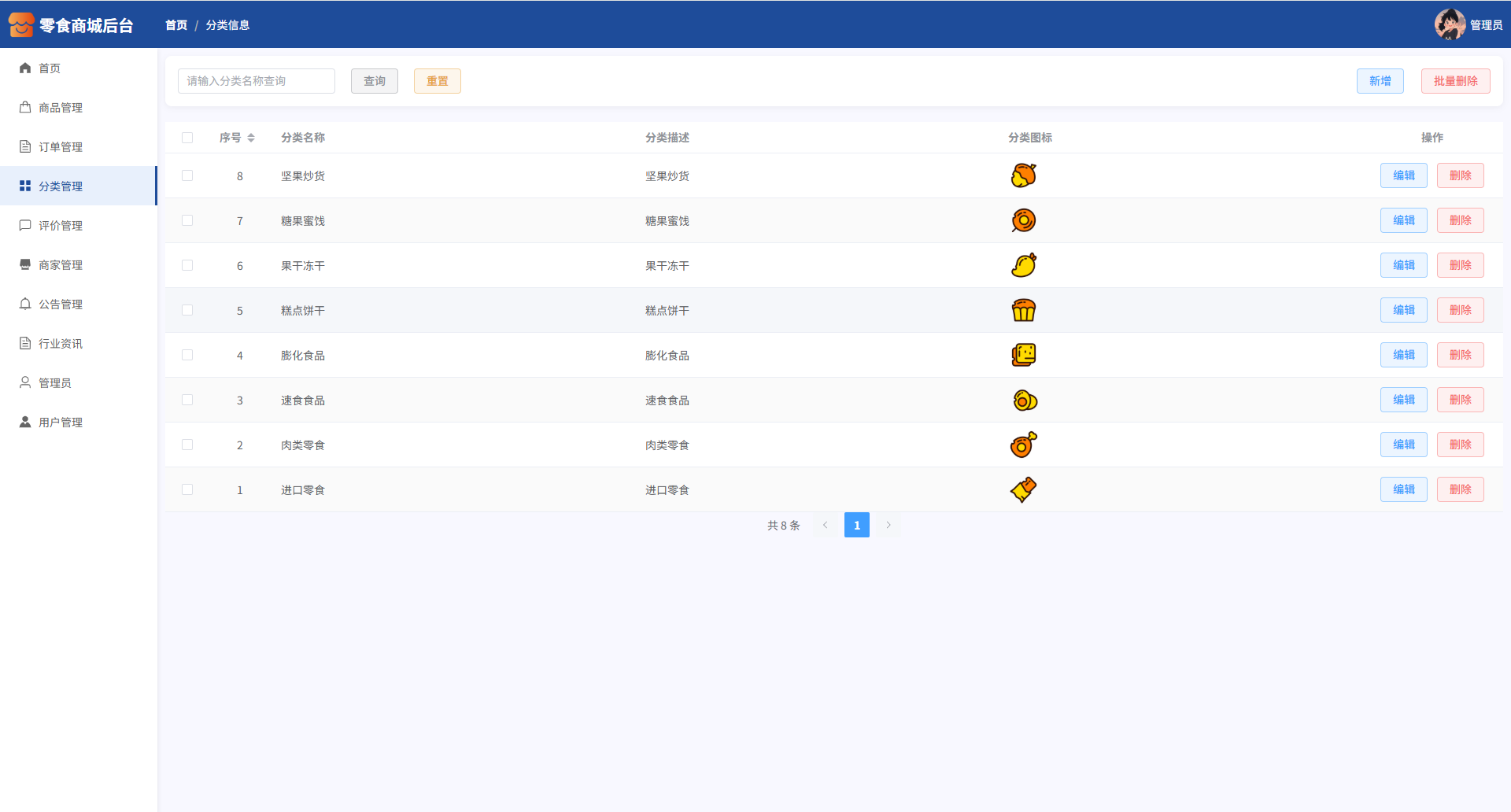Focus the category name search field
Image resolution: width=1511 pixels, height=812 pixels.
[256, 81]
